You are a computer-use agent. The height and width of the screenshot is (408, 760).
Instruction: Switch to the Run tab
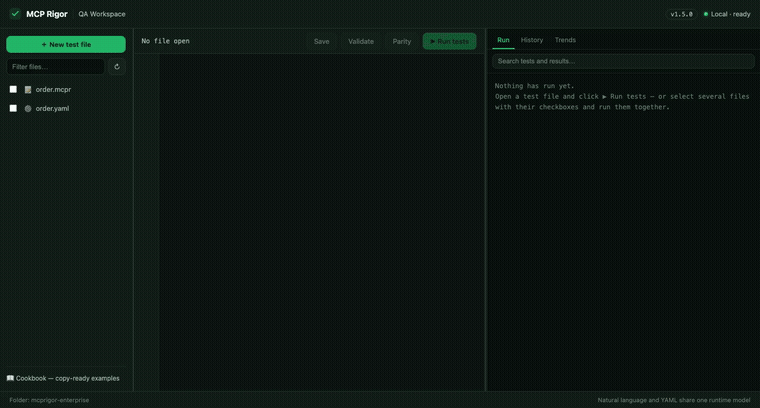503,40
